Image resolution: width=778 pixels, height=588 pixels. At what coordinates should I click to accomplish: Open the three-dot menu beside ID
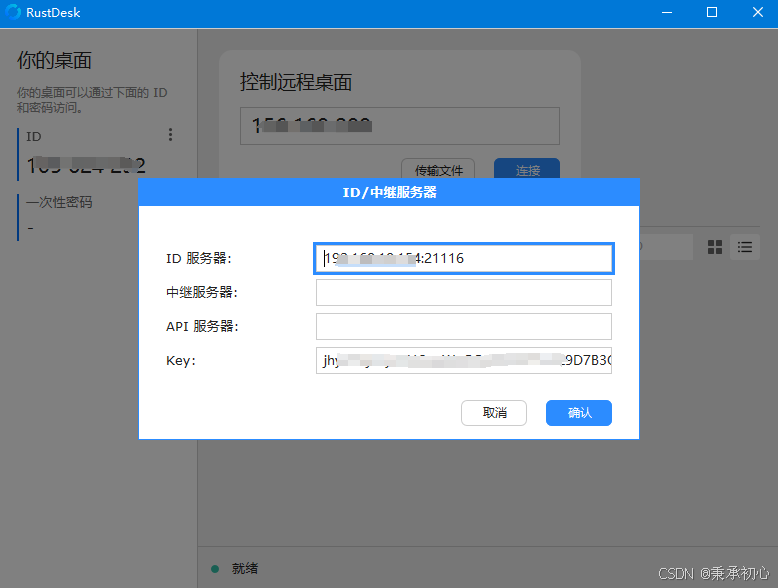[170, 135]
